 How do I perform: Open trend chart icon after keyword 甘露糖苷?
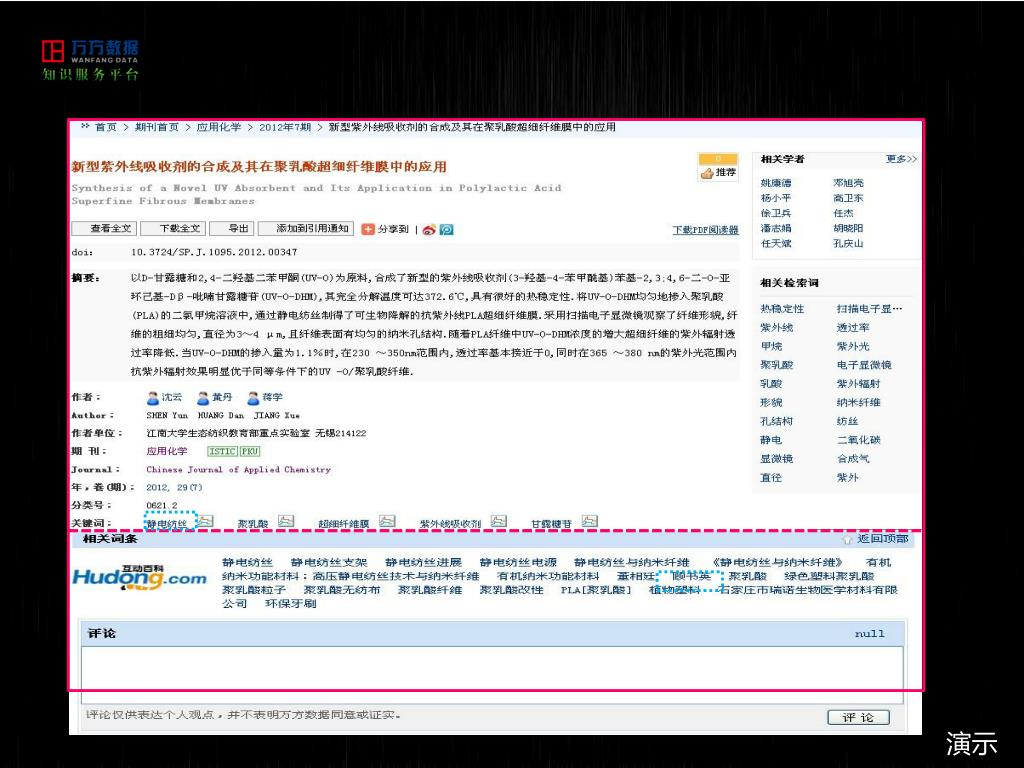[590, 521]
